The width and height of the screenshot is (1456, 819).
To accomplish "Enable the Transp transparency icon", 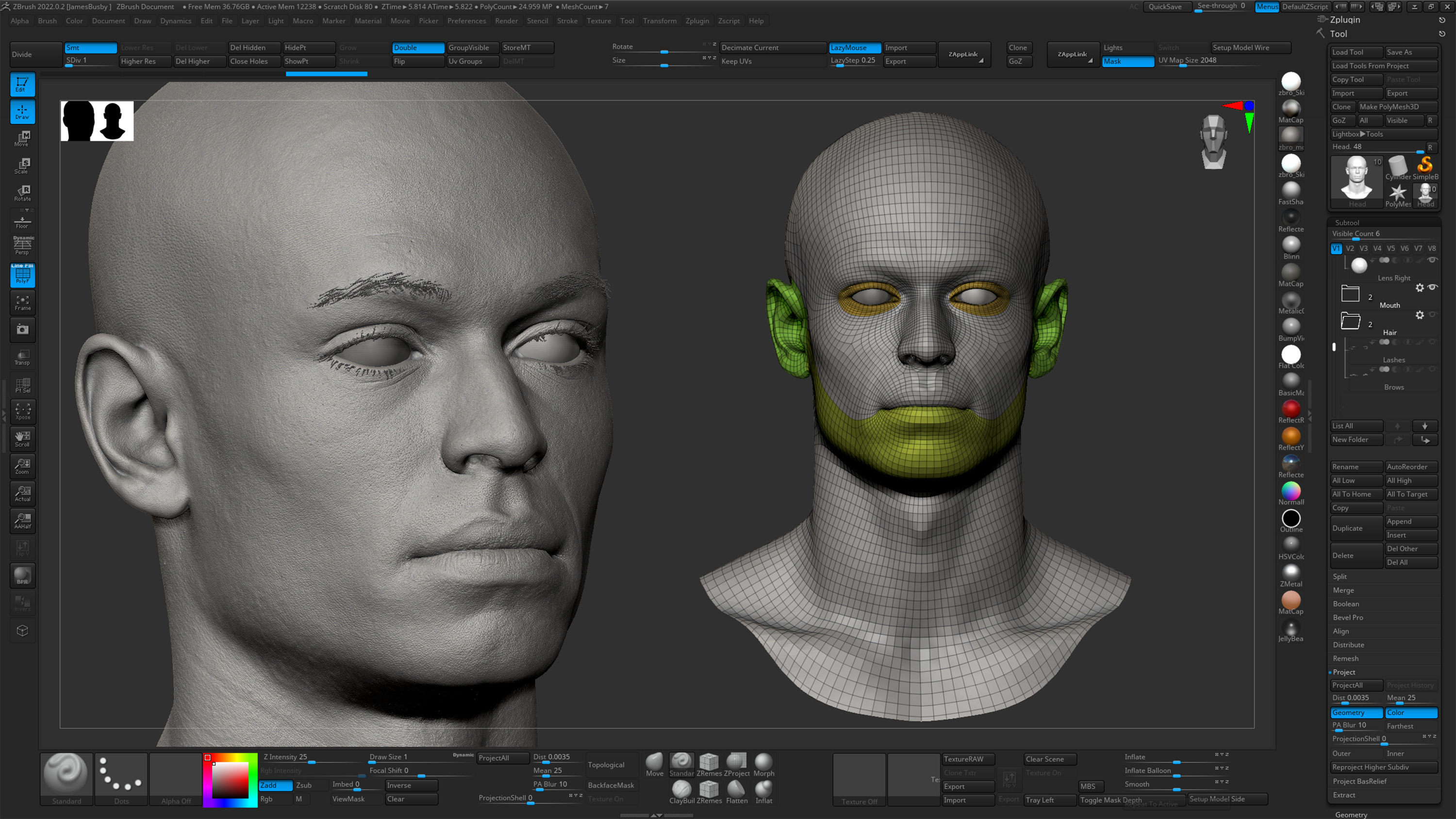I will click(x=23, y=357).
